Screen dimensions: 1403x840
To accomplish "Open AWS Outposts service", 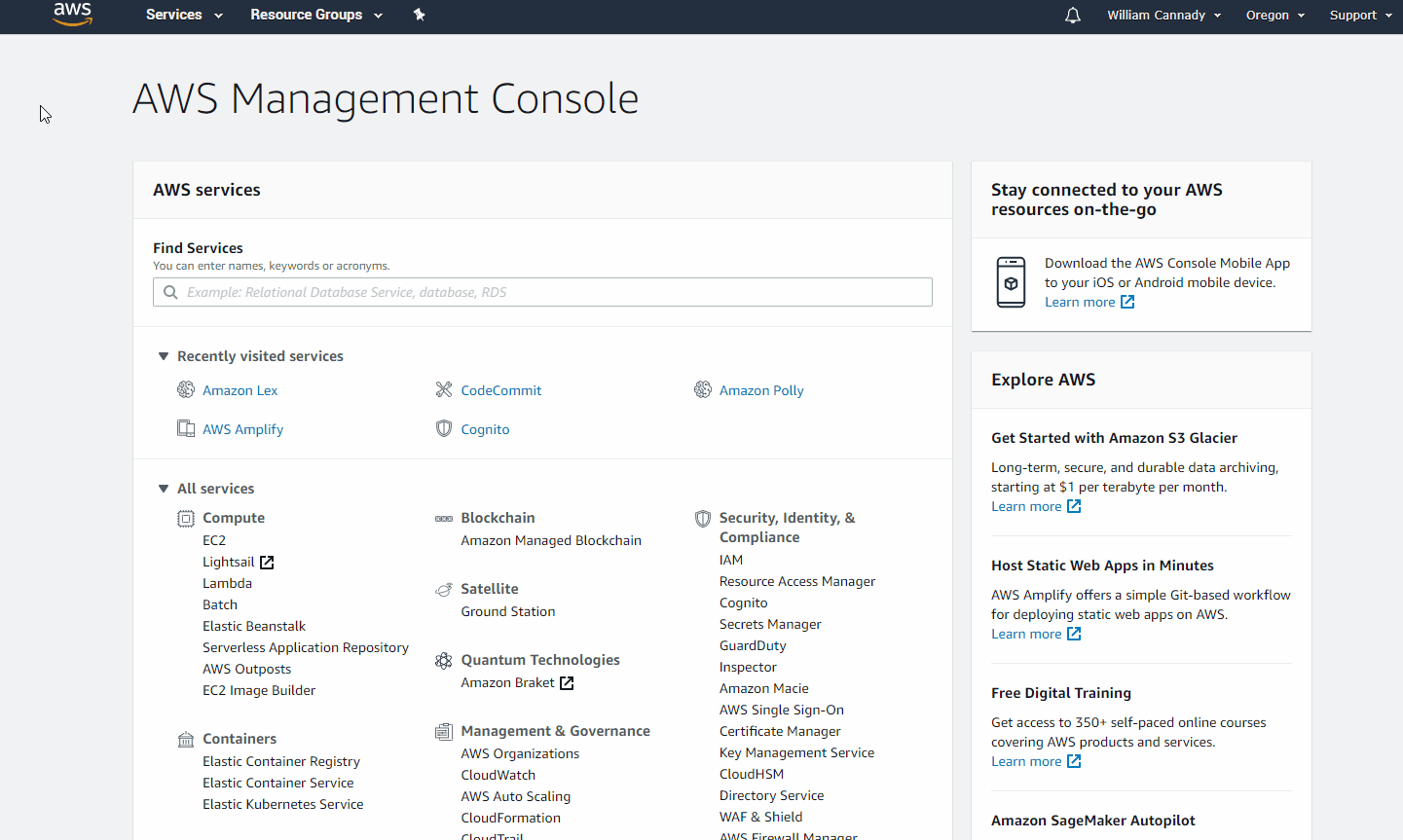I will coord(246,670).
